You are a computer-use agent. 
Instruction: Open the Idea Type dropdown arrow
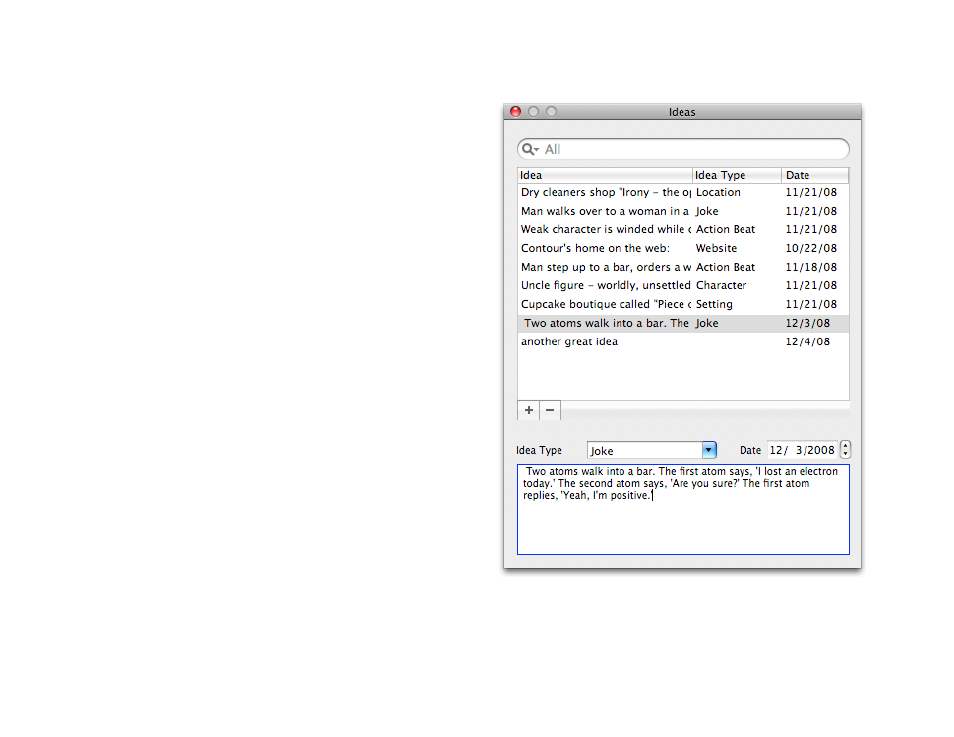709,450
